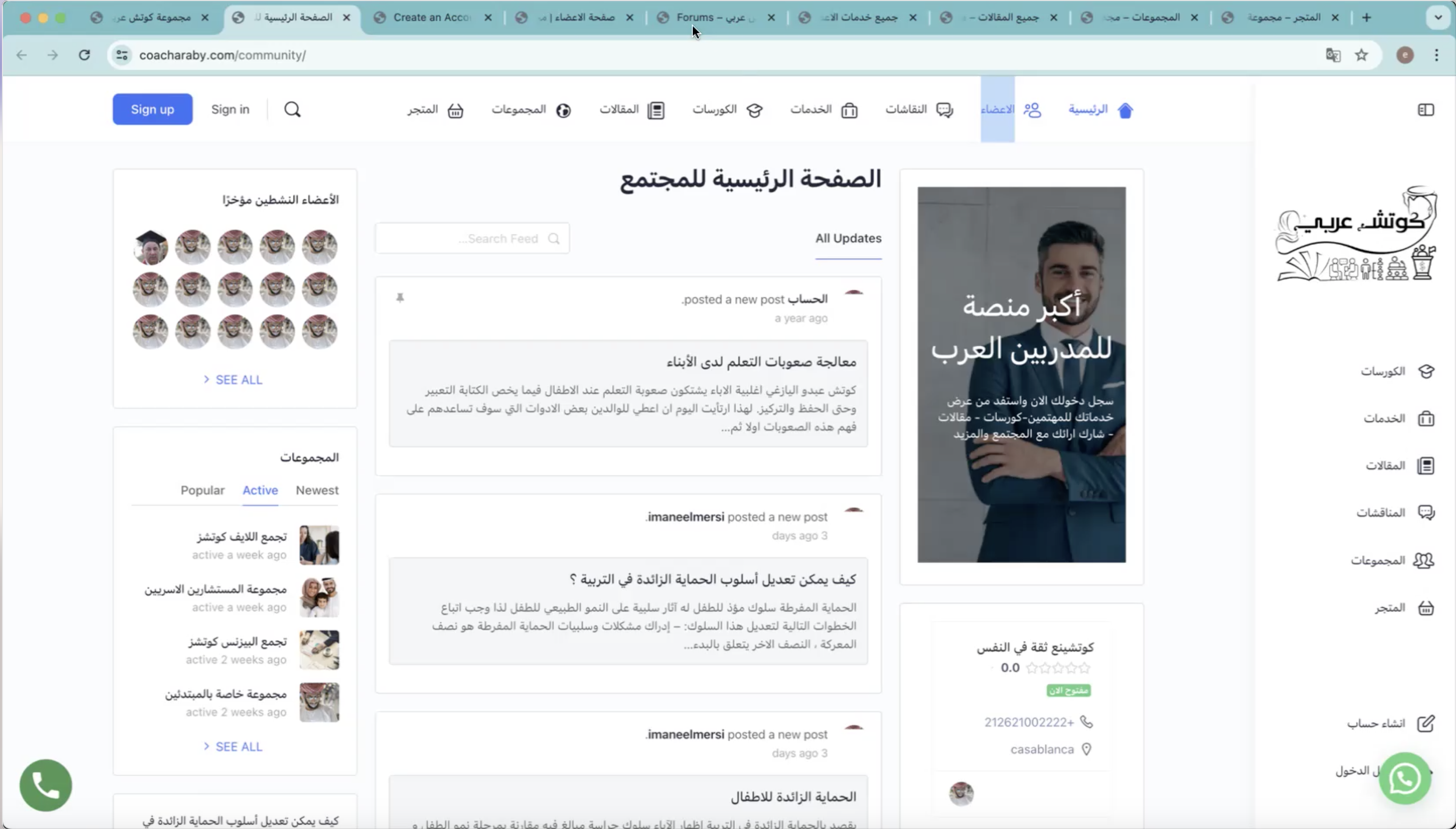Image resolution: width=1456 pixels, height=829 pixels.
Task: Click the courses graduation cap sidebar icon
Action: (1426, 371)
